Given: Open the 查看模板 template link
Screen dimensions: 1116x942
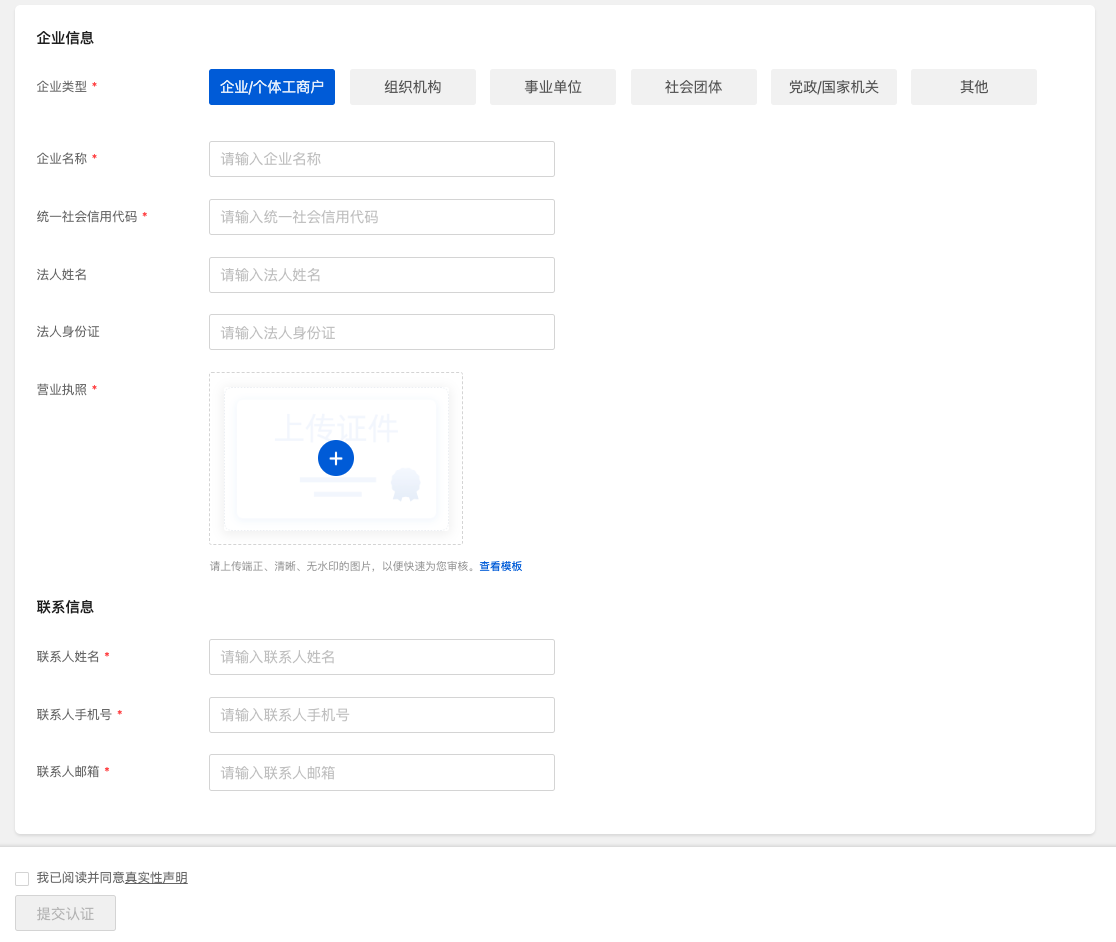Looking at the screenshot, I should click(x=500, y=566).
